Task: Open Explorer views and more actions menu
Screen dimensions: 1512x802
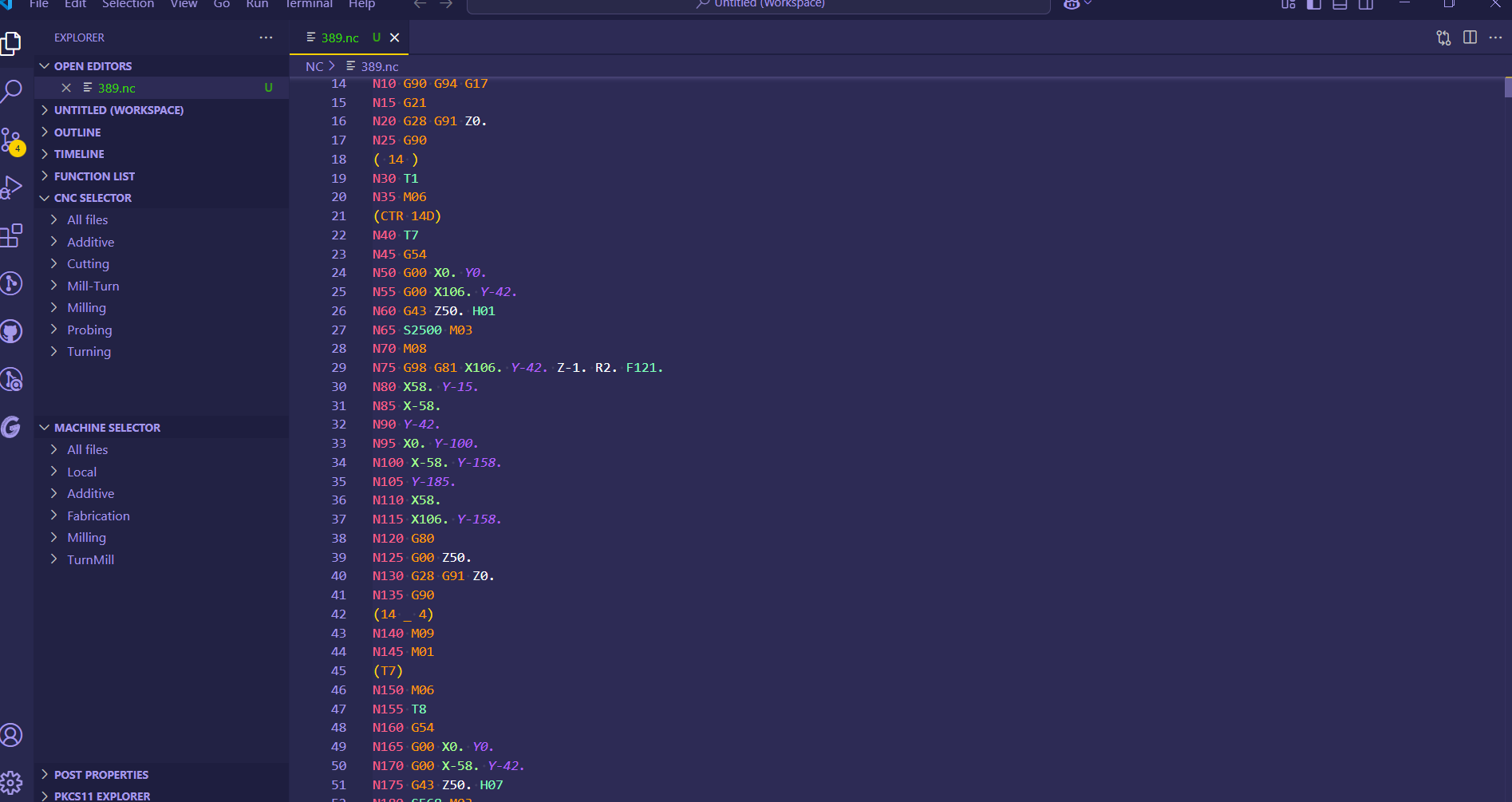Action: (266, 38)
